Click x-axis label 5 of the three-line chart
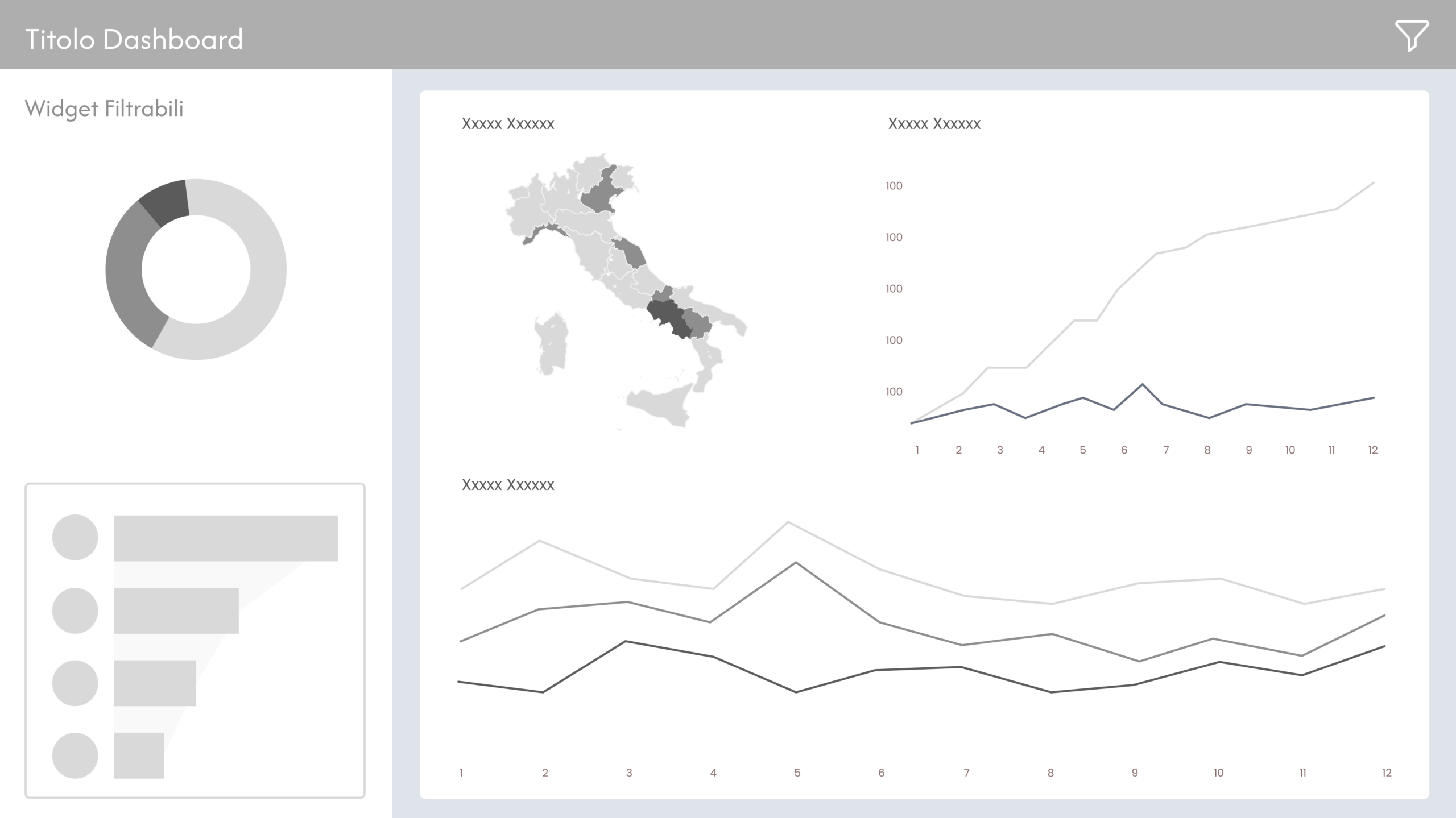This screenshot has width=1456, height=818. pos(797,773)
